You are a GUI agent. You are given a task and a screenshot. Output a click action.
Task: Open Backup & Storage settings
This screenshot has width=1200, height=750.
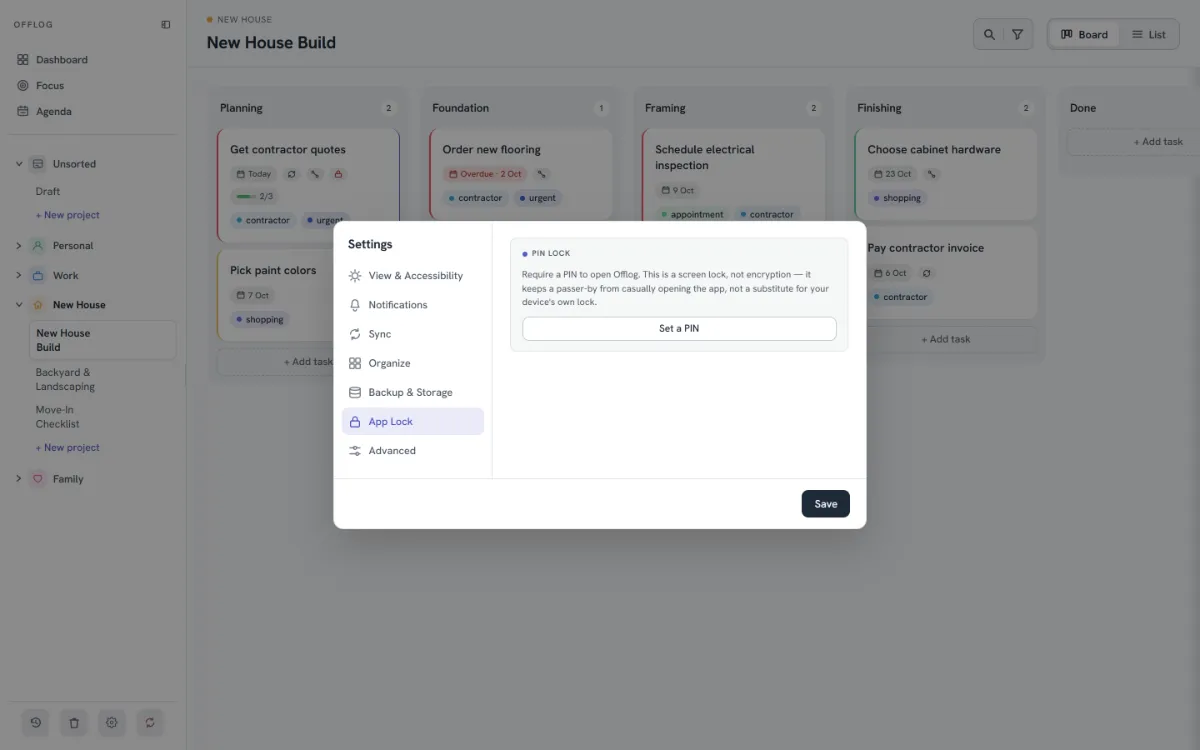[x=413, y=392]
